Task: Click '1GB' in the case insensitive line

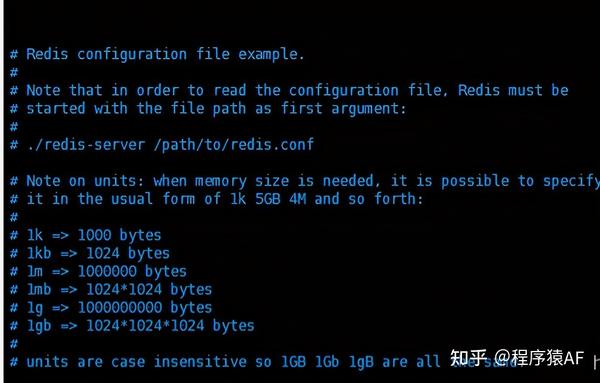Action: point(293,362)
